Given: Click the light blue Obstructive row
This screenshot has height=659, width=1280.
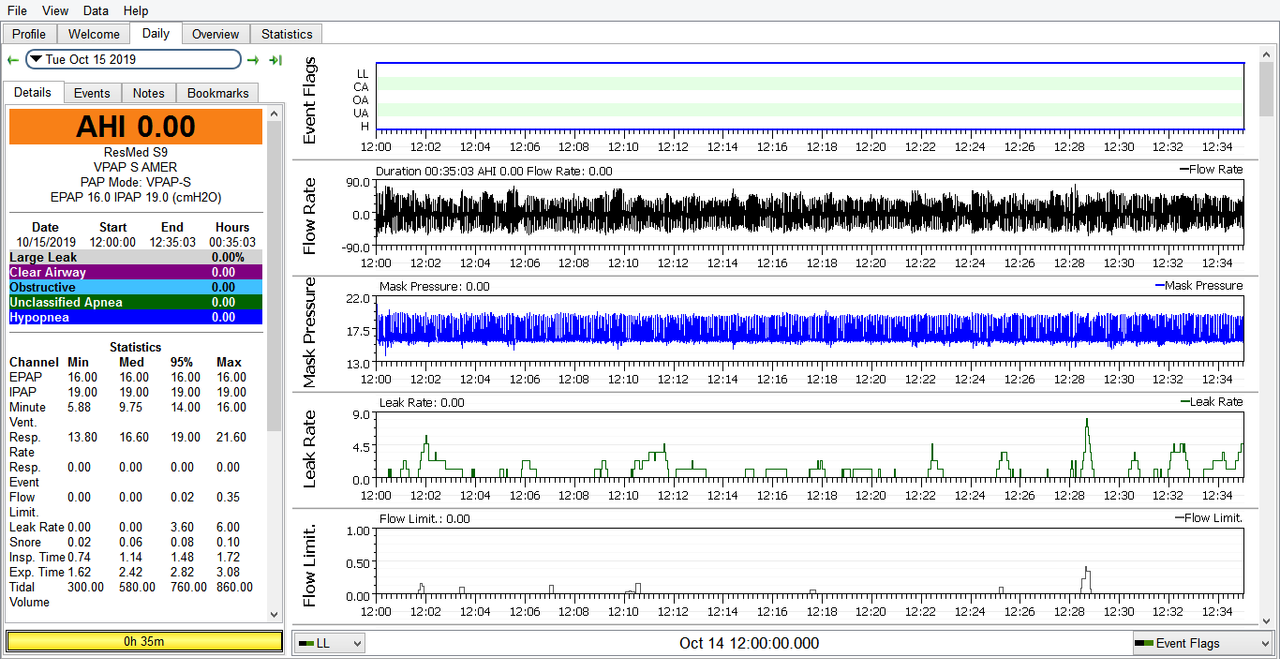Looking at the screenshot, I should 136,287.
